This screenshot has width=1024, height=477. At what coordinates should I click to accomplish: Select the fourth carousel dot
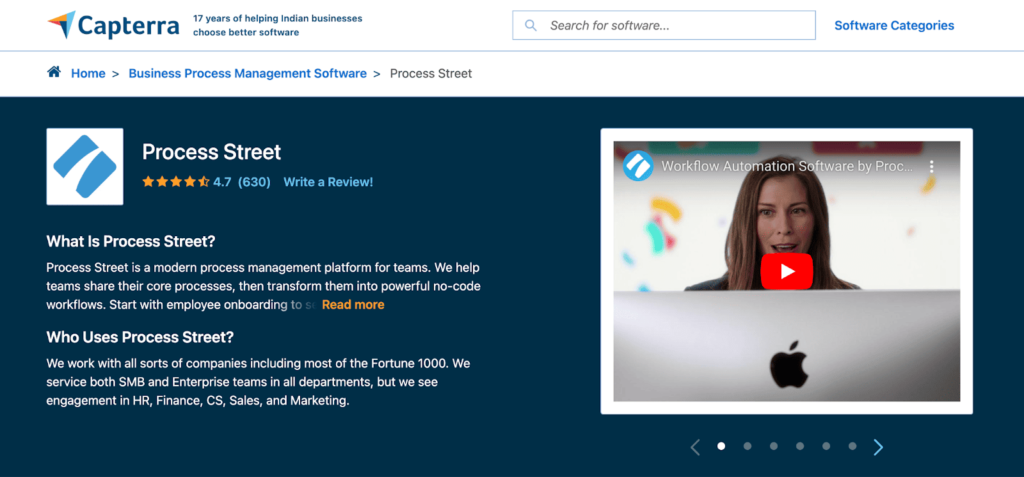click(800, 446)
